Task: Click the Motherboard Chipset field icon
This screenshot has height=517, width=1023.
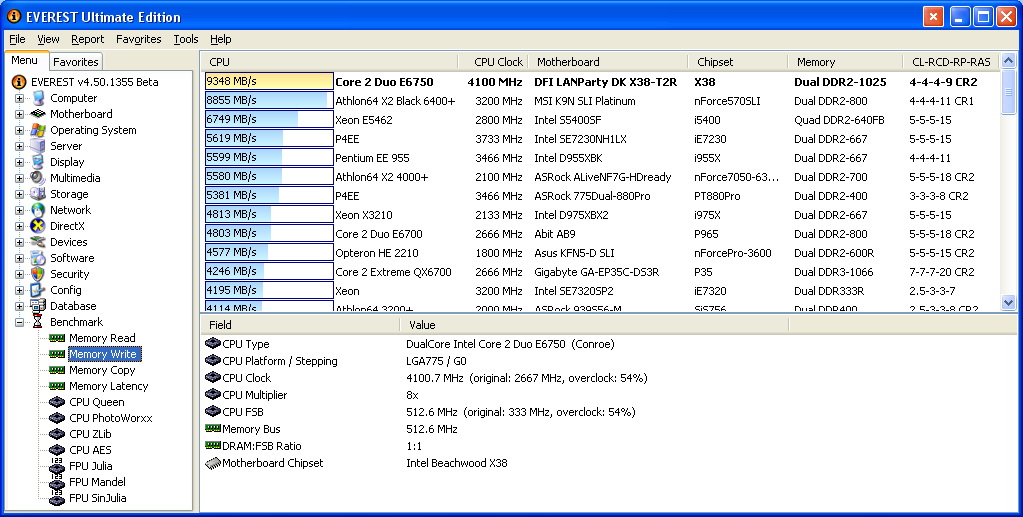Action: 213,463
